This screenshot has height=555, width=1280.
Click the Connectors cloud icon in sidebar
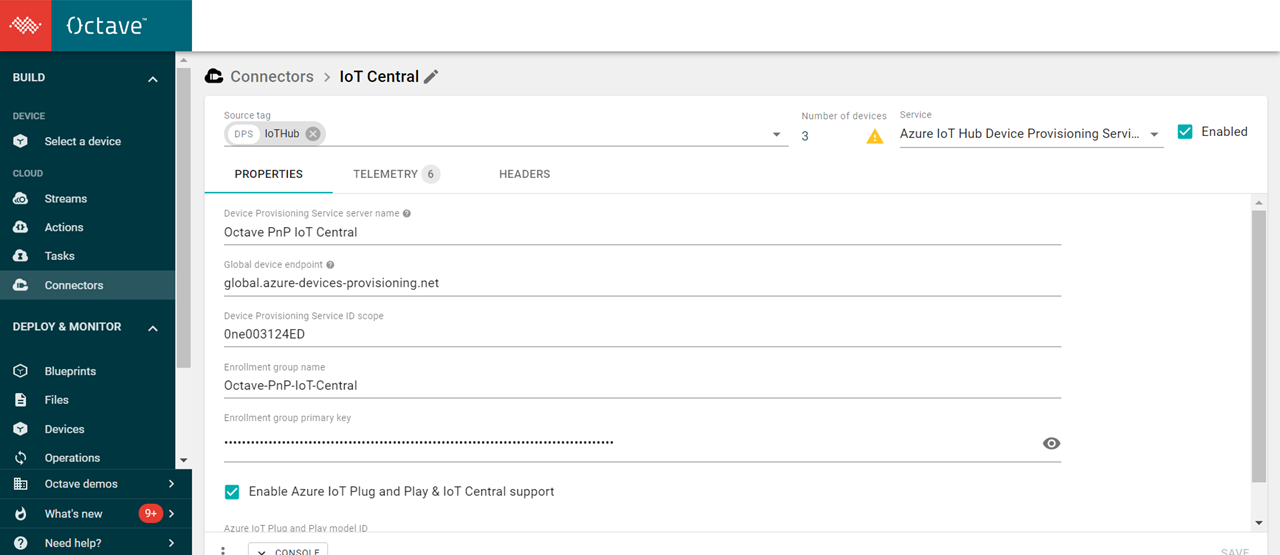(20, 285)
